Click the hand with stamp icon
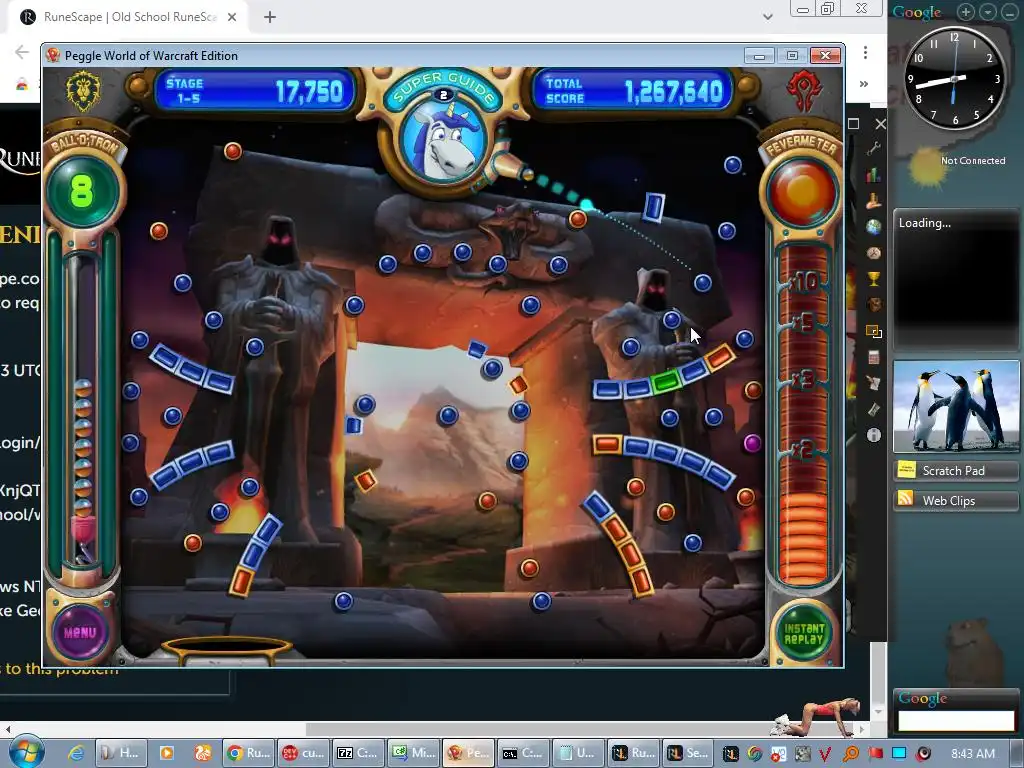Viewport: 1024px width, 768px height. click(x=874, y=201)
